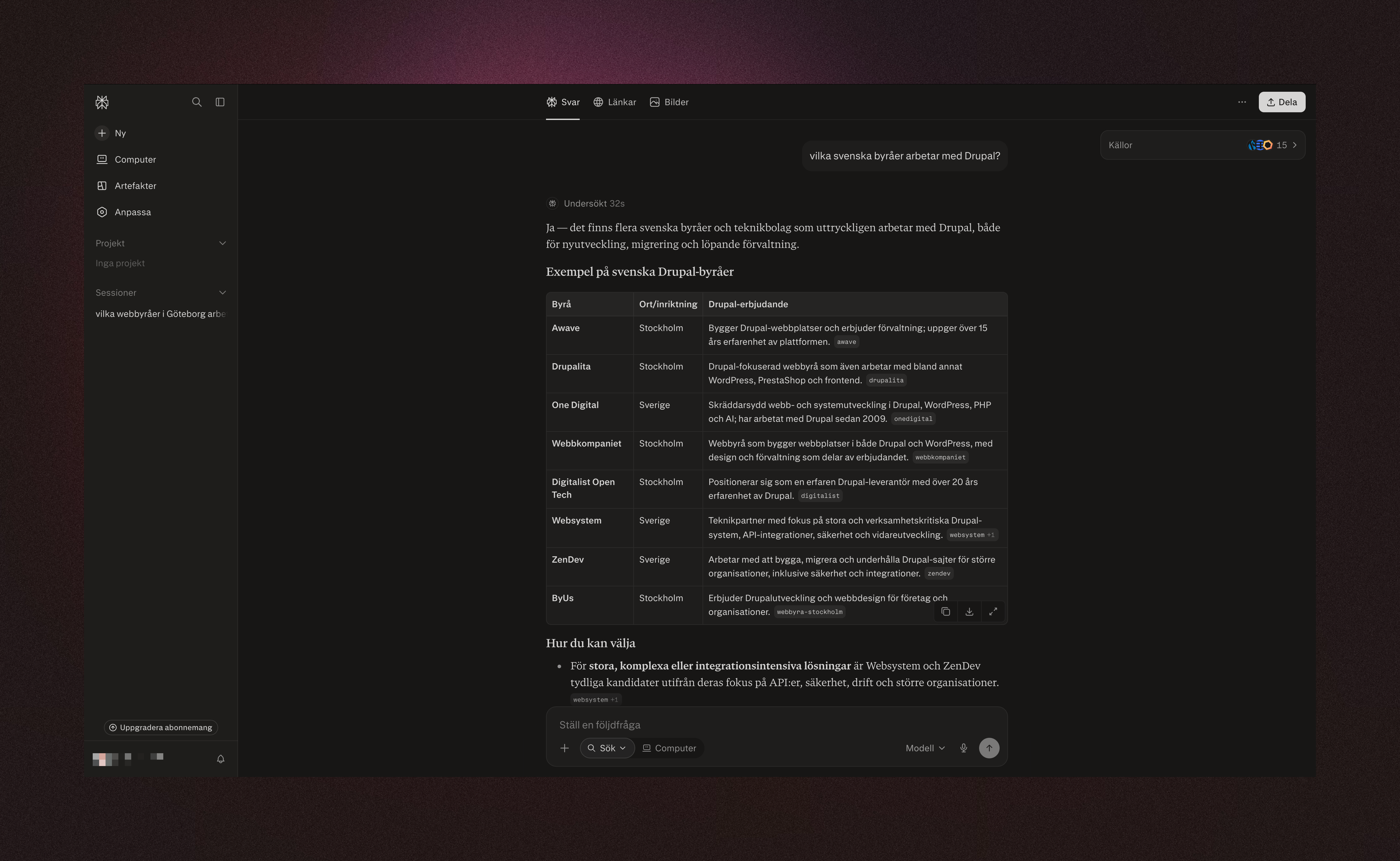This screenshot has height=861, width=1400.
Task: Switch to the Bilder tab
Action: point(669,102)
